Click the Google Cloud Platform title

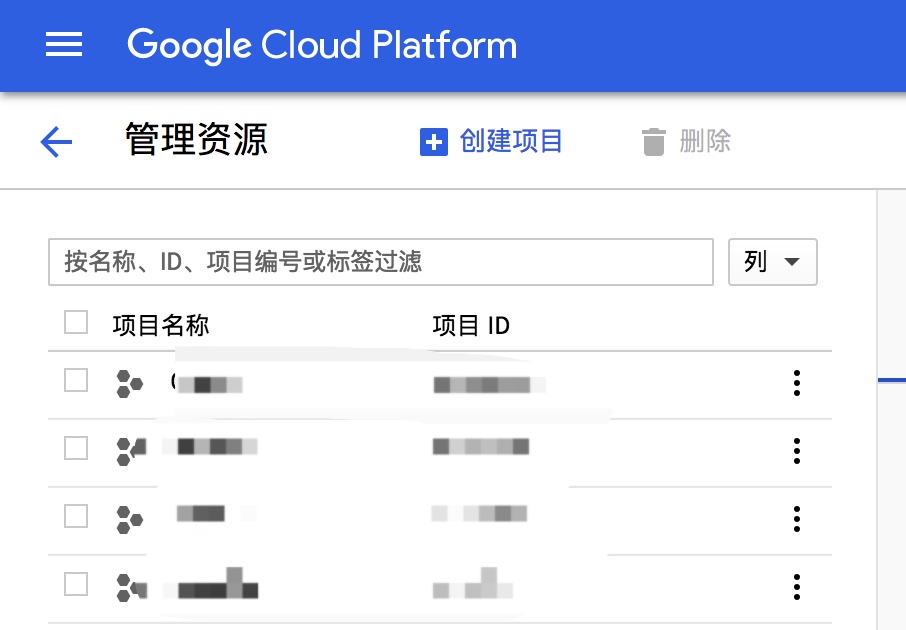(322, 45)
